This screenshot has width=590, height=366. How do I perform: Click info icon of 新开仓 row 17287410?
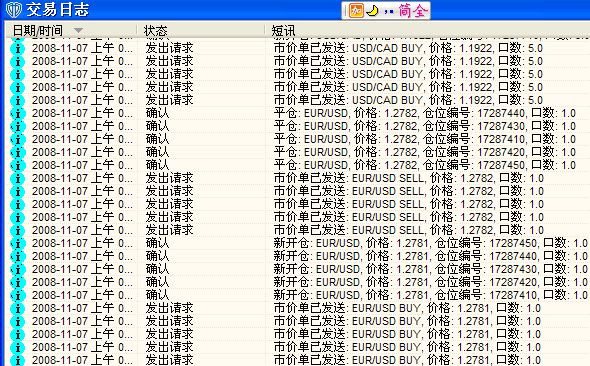tap(17, 295)
